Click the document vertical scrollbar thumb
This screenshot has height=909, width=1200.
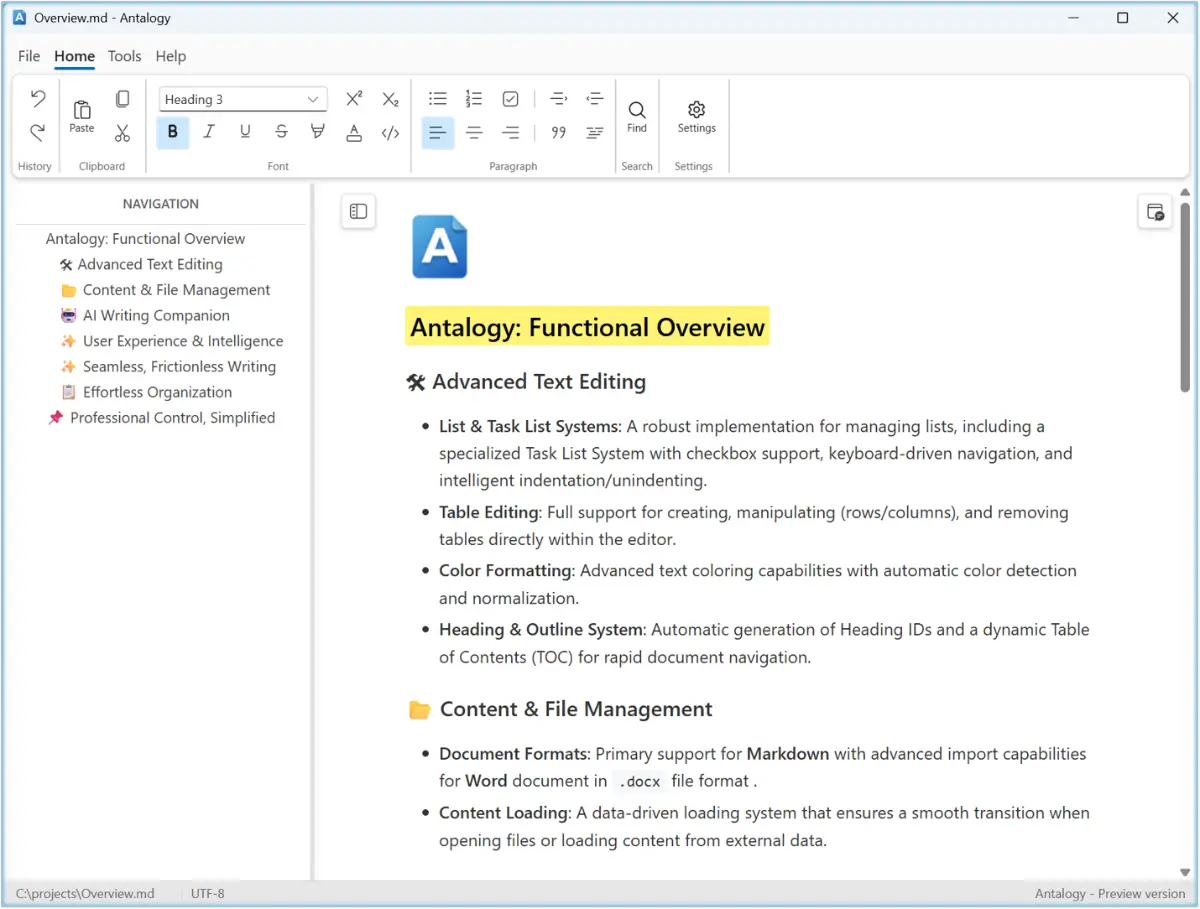[1185, 297]
